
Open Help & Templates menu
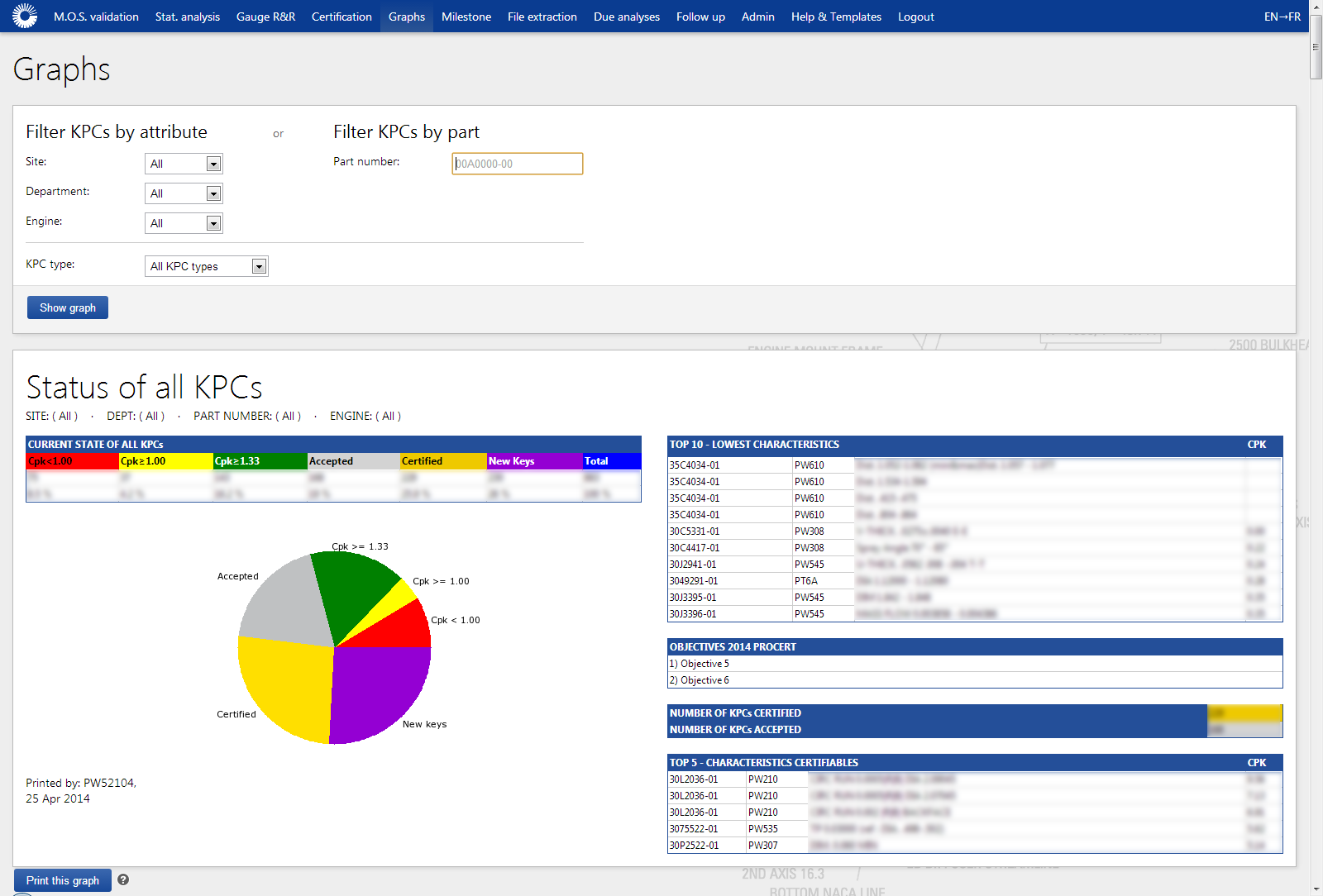click(836, 17)
